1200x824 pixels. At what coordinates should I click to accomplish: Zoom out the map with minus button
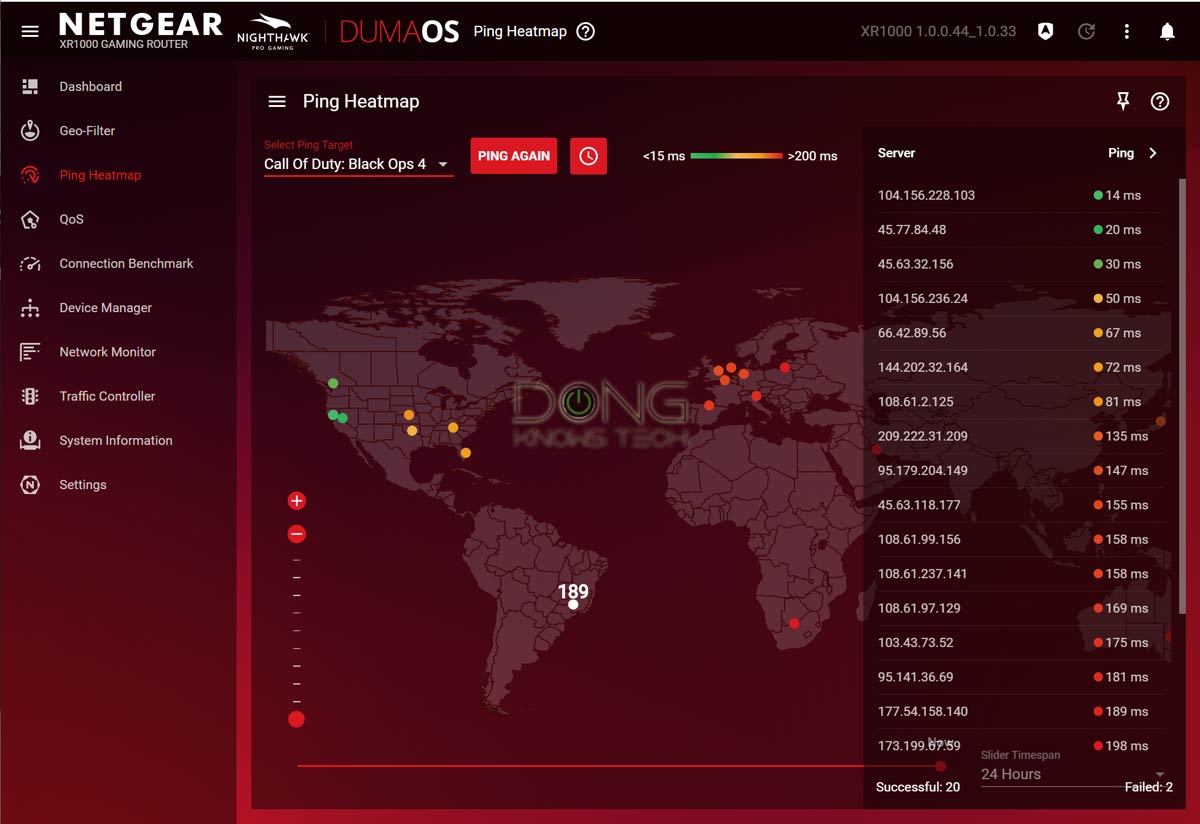(x=296, y=534)
